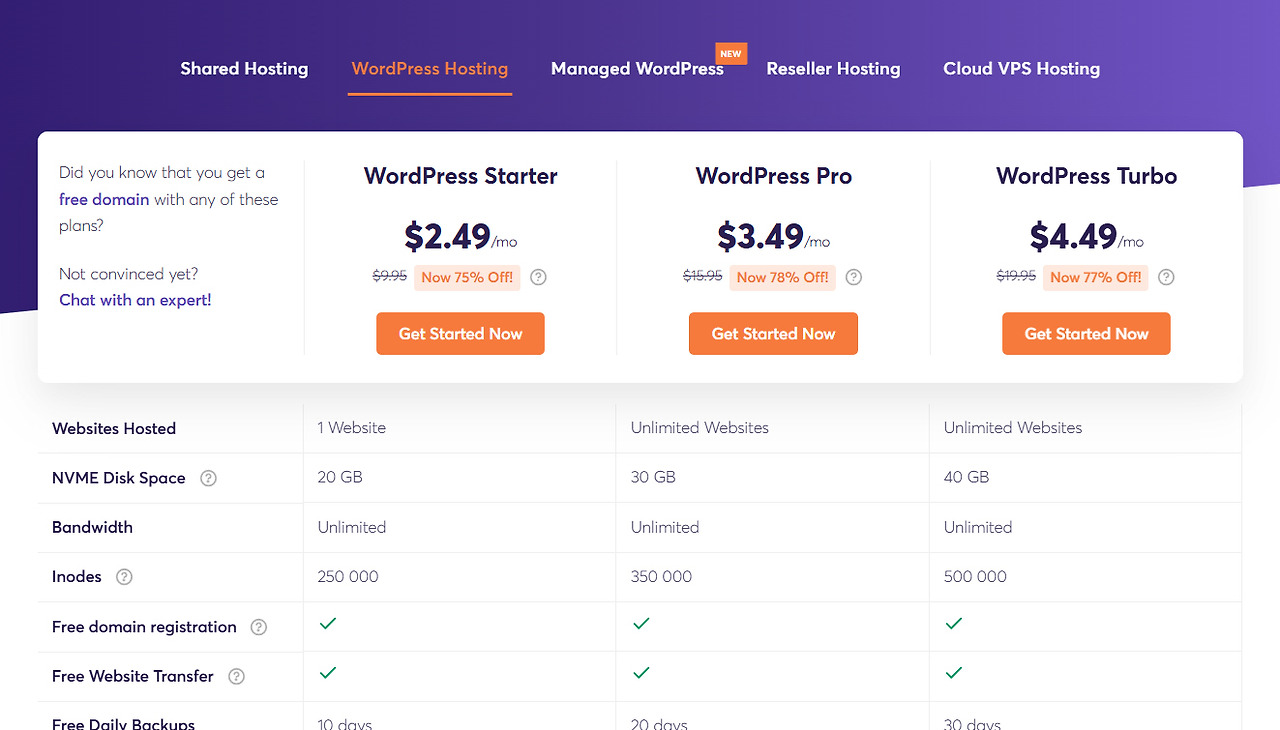Screen dimensions: 1280x730
Task: Click the info icon next to Free Website Transfer
Action: click(x=236, y=676)
